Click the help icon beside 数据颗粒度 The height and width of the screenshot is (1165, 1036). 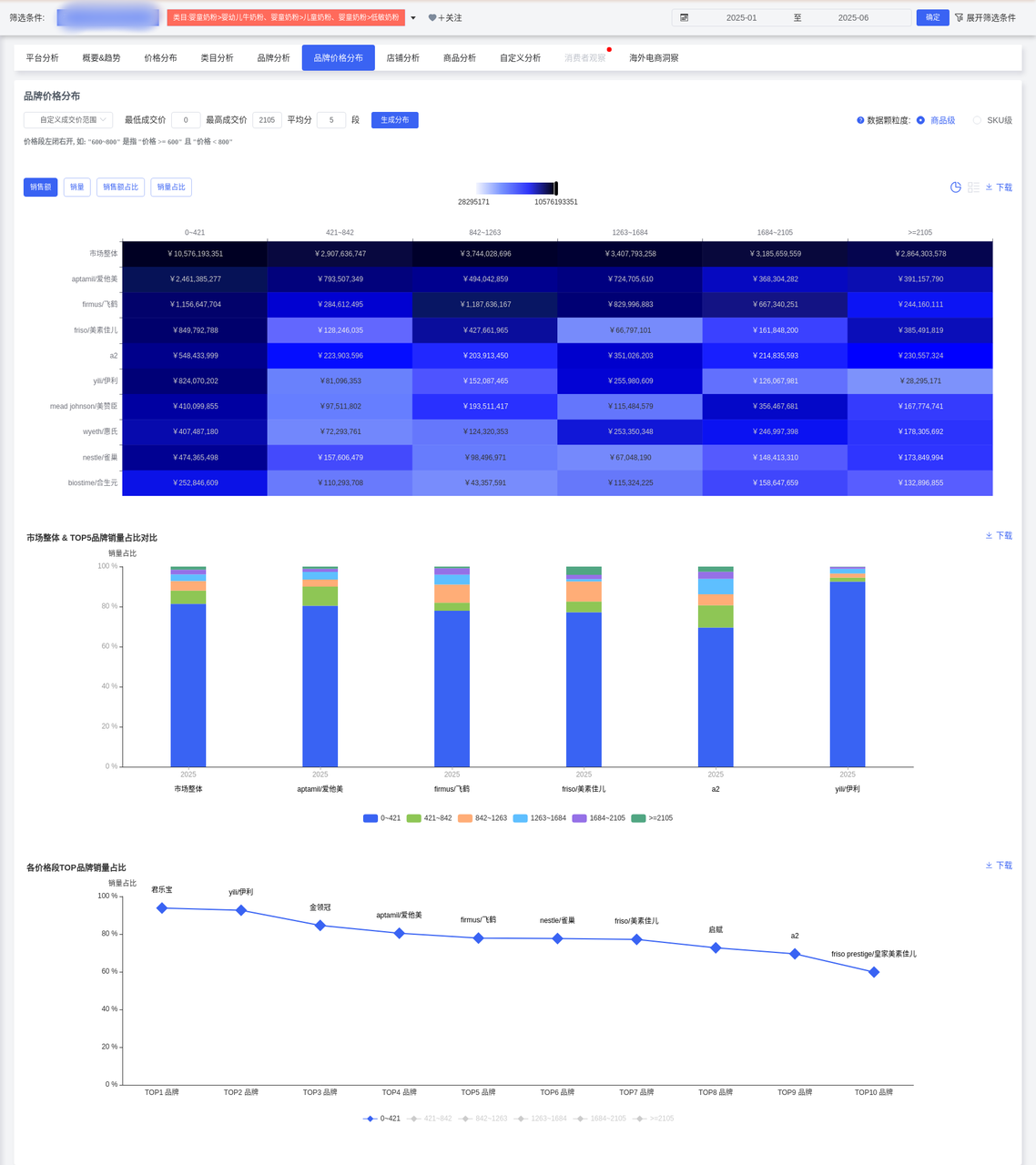[860, 120]
